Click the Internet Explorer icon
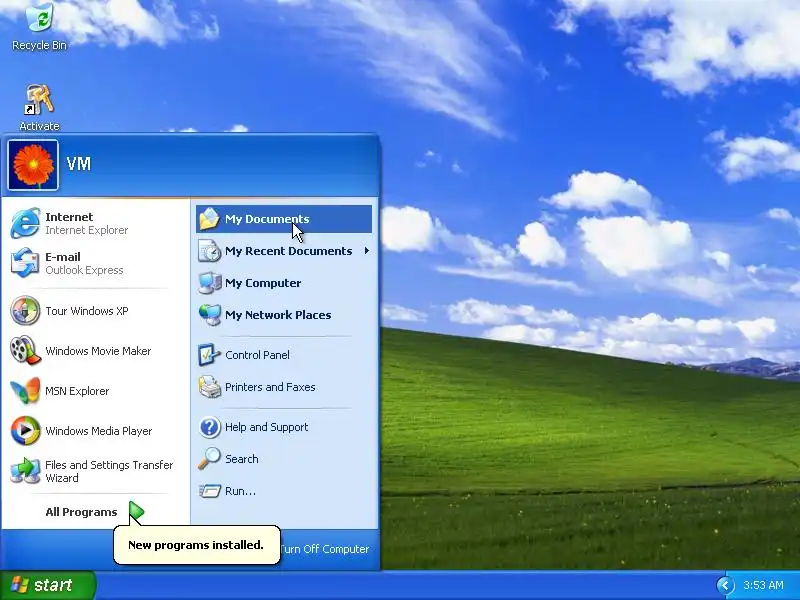This screenshot has width=800, height=600. pos(25,223)
